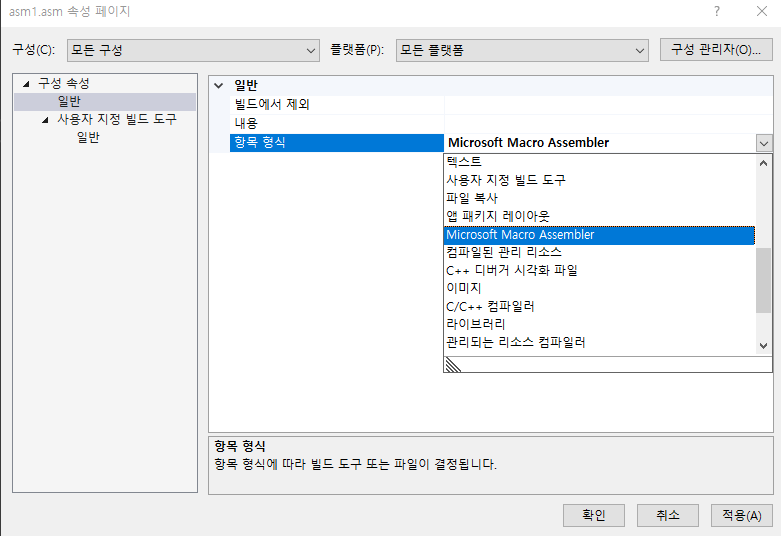The image size is (781, 536).
Task: Choose 라이브러리 from the list
Action: (599, 324)
